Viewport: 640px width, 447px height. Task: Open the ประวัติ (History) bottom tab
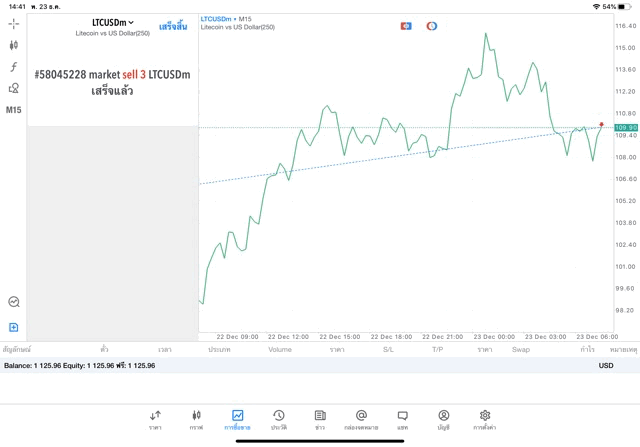(279, 420)
